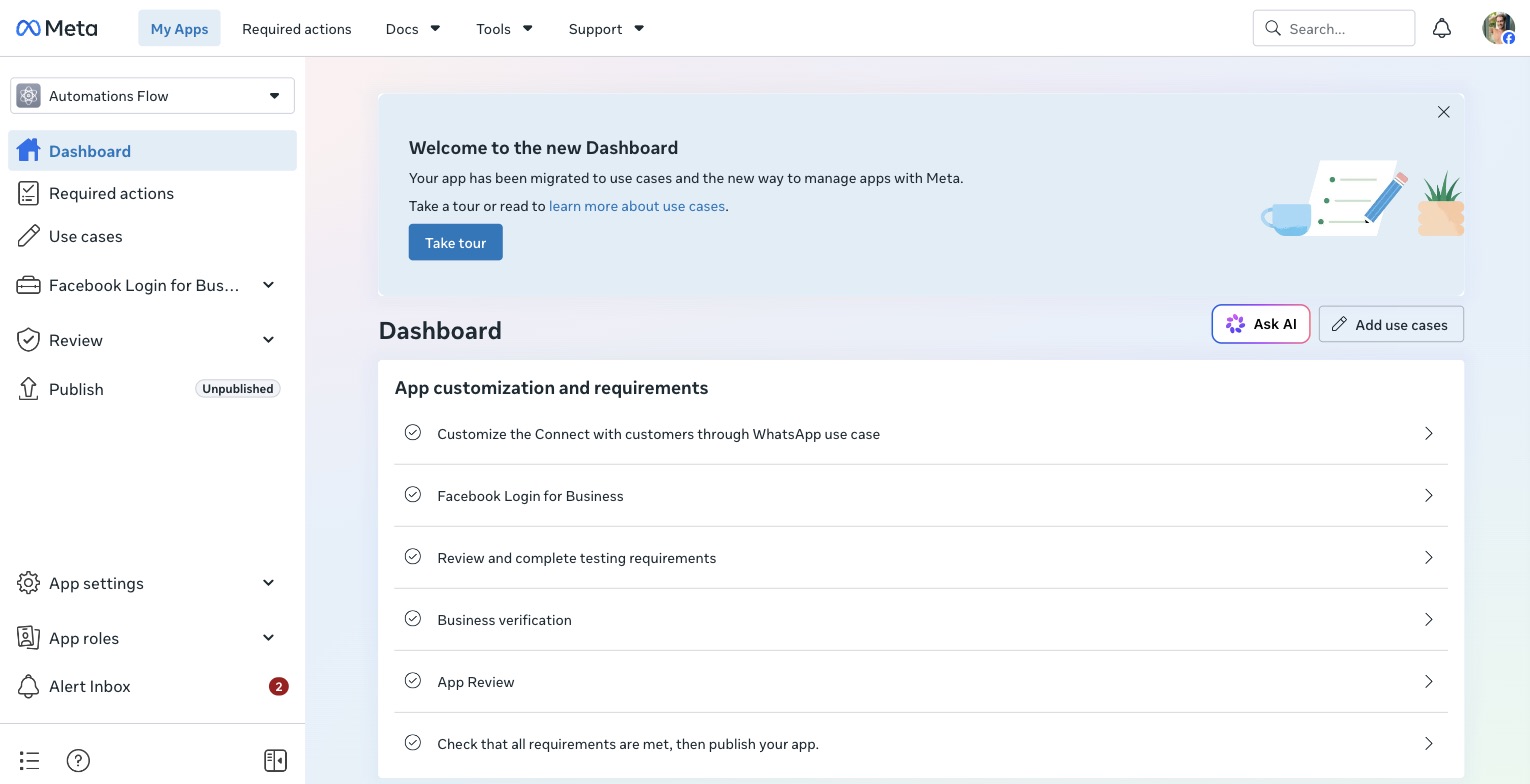The height and width of the screenshot is (784, 1530).
Task: Click the Add use cases button
Action: point(1391,324)
